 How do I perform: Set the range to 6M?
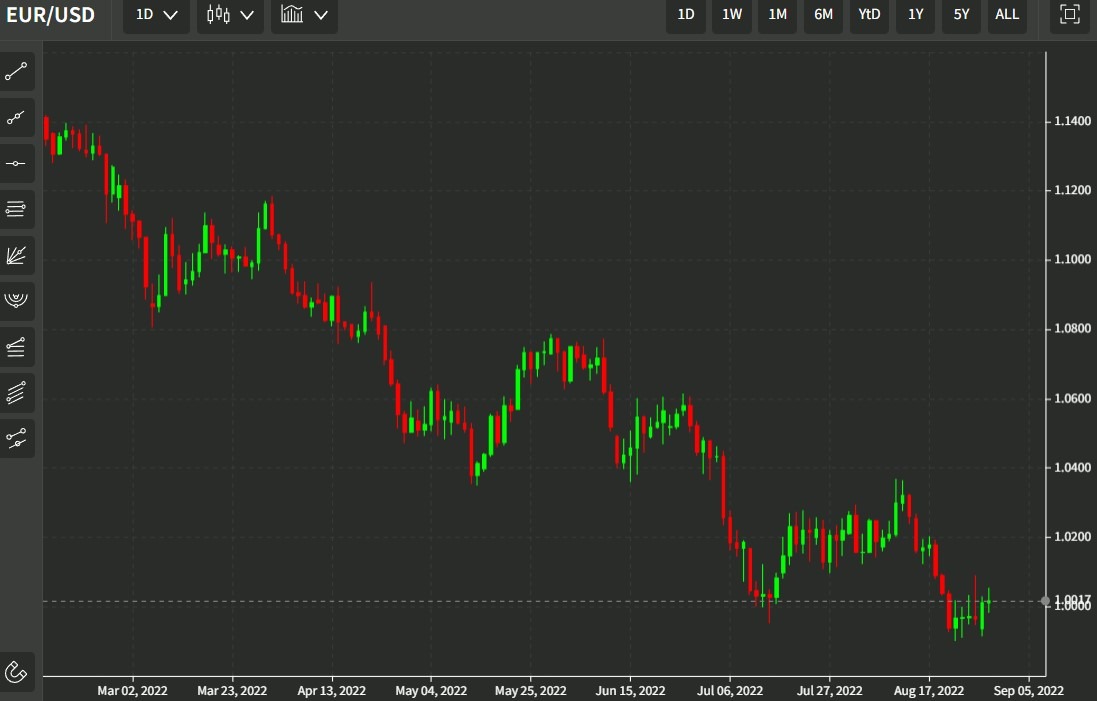823,15
